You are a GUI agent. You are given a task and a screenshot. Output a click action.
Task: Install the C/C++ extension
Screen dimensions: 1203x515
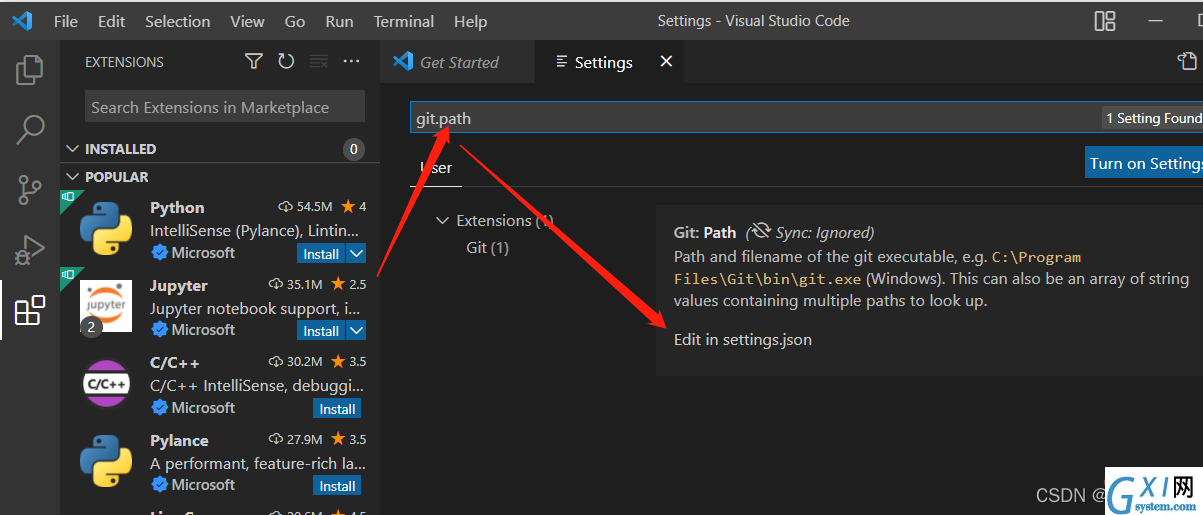(x=337, y=409)
